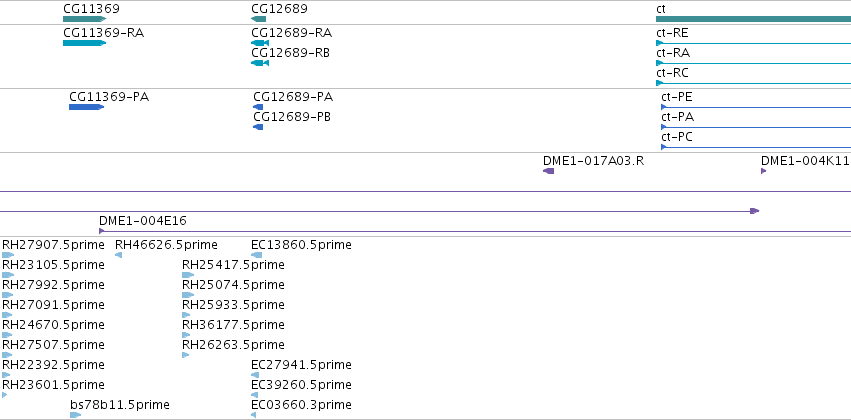
Task: Click the CG12689-RB transcript glyph
Action: click(x=260, y=63)
